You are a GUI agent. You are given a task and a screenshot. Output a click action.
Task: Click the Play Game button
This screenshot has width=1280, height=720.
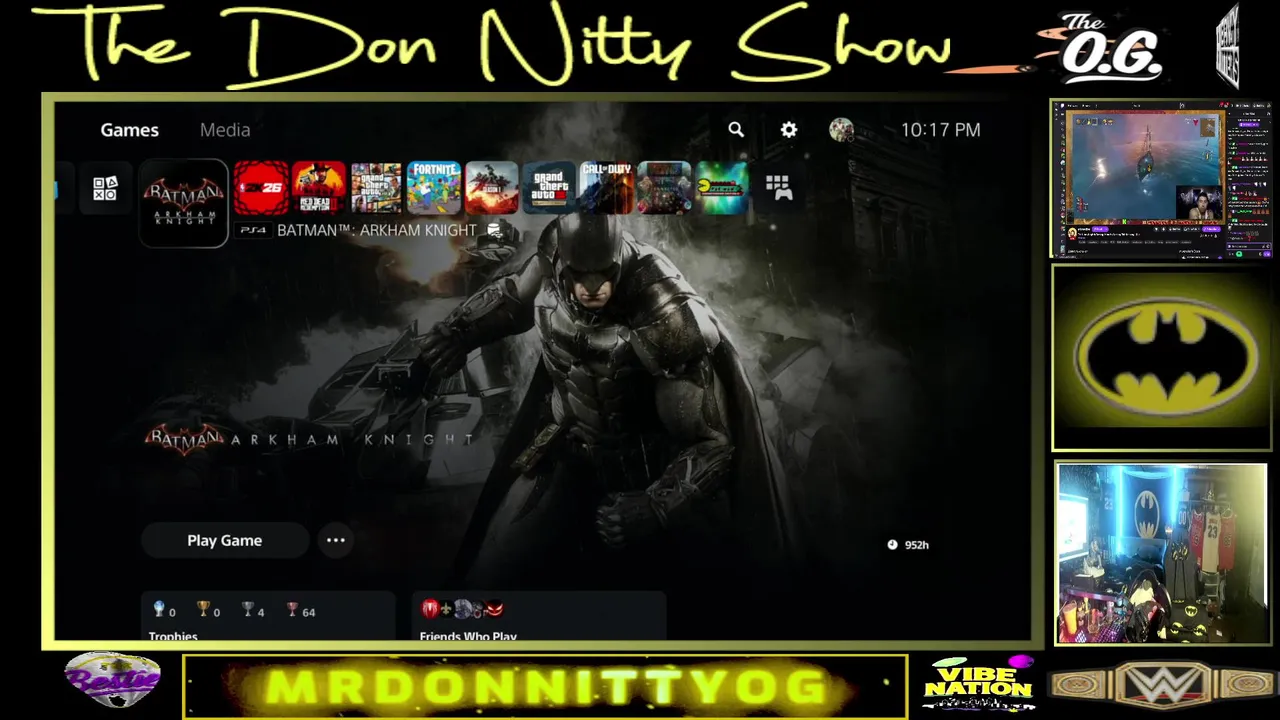coord(225,540)
